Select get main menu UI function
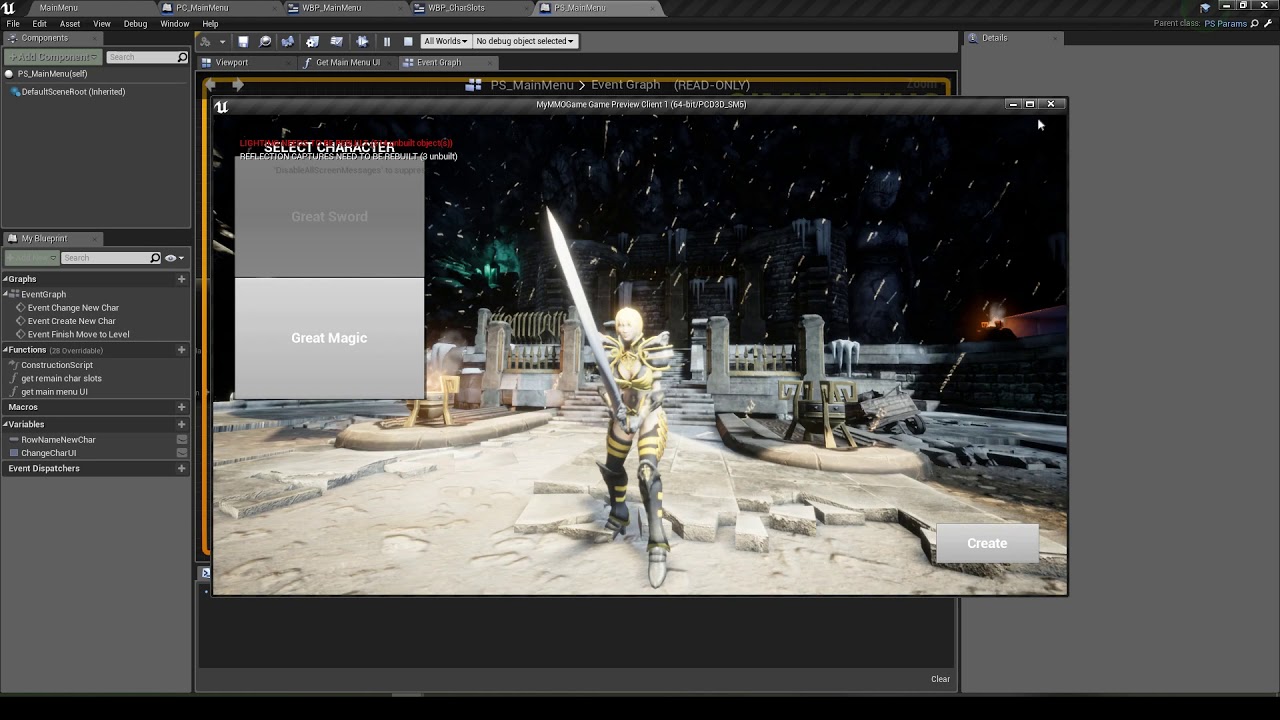Viewport: 1280px width, 720px height. point(54,392)
